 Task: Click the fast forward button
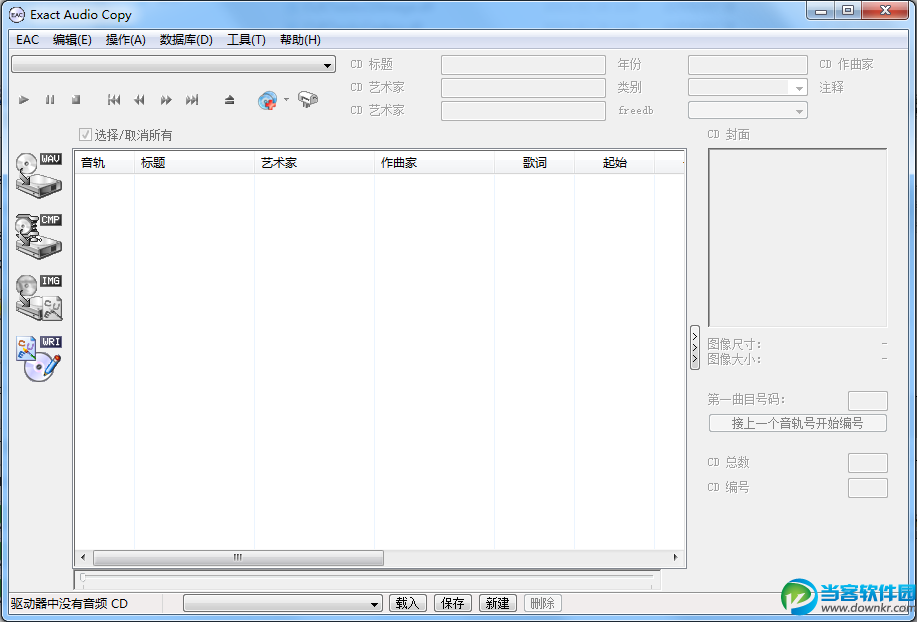(x=166, y=100)
